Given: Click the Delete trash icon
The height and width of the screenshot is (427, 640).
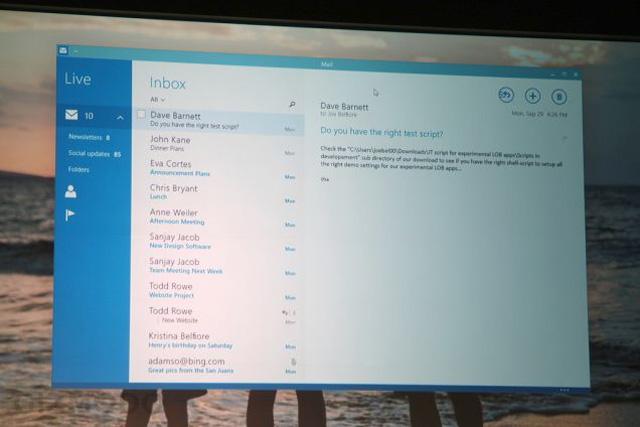Looking at the screenshot, I should click(x=559, y=97).
